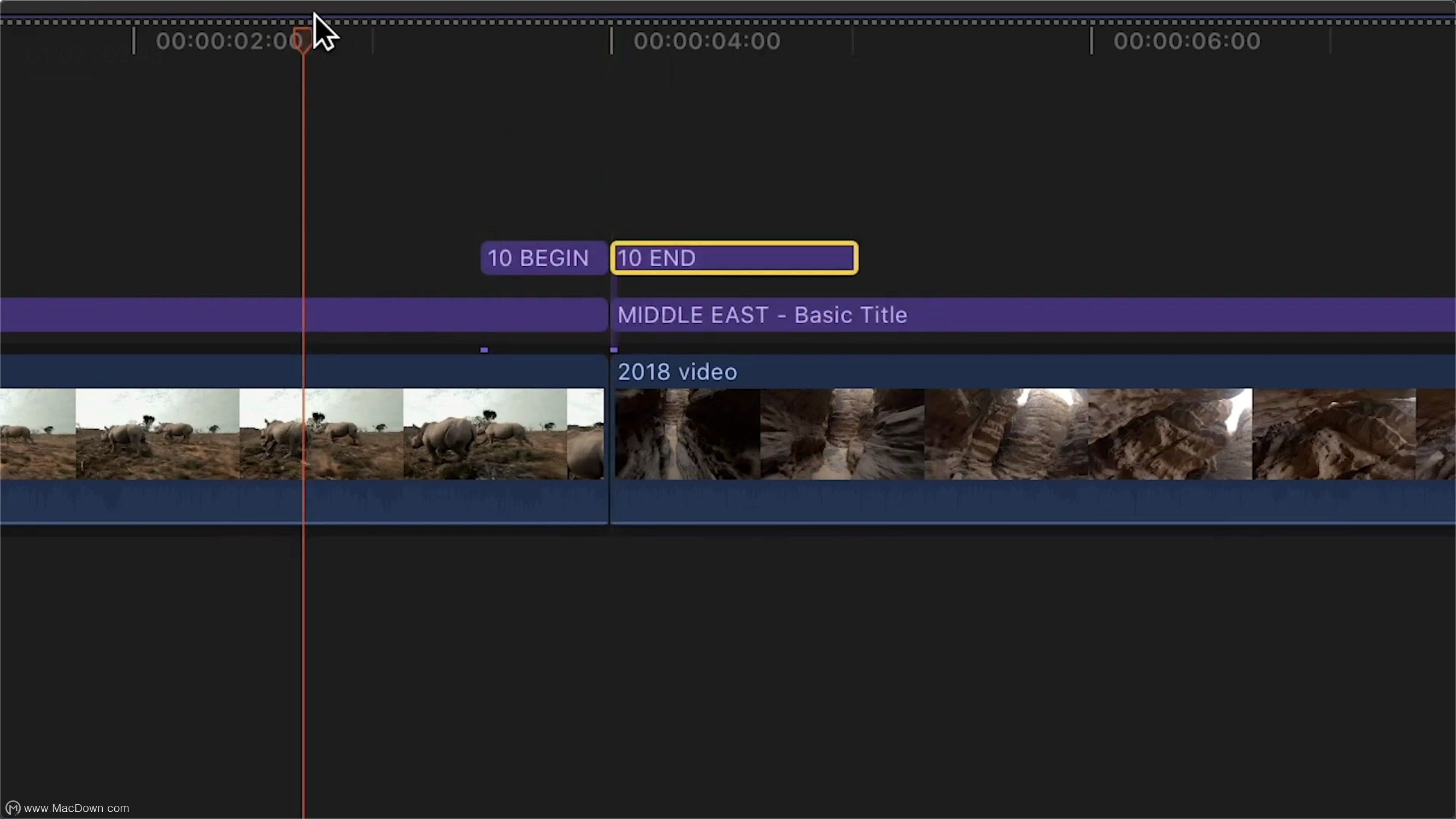Click the audio waveform under the canyon clip

click(1017, 500)
